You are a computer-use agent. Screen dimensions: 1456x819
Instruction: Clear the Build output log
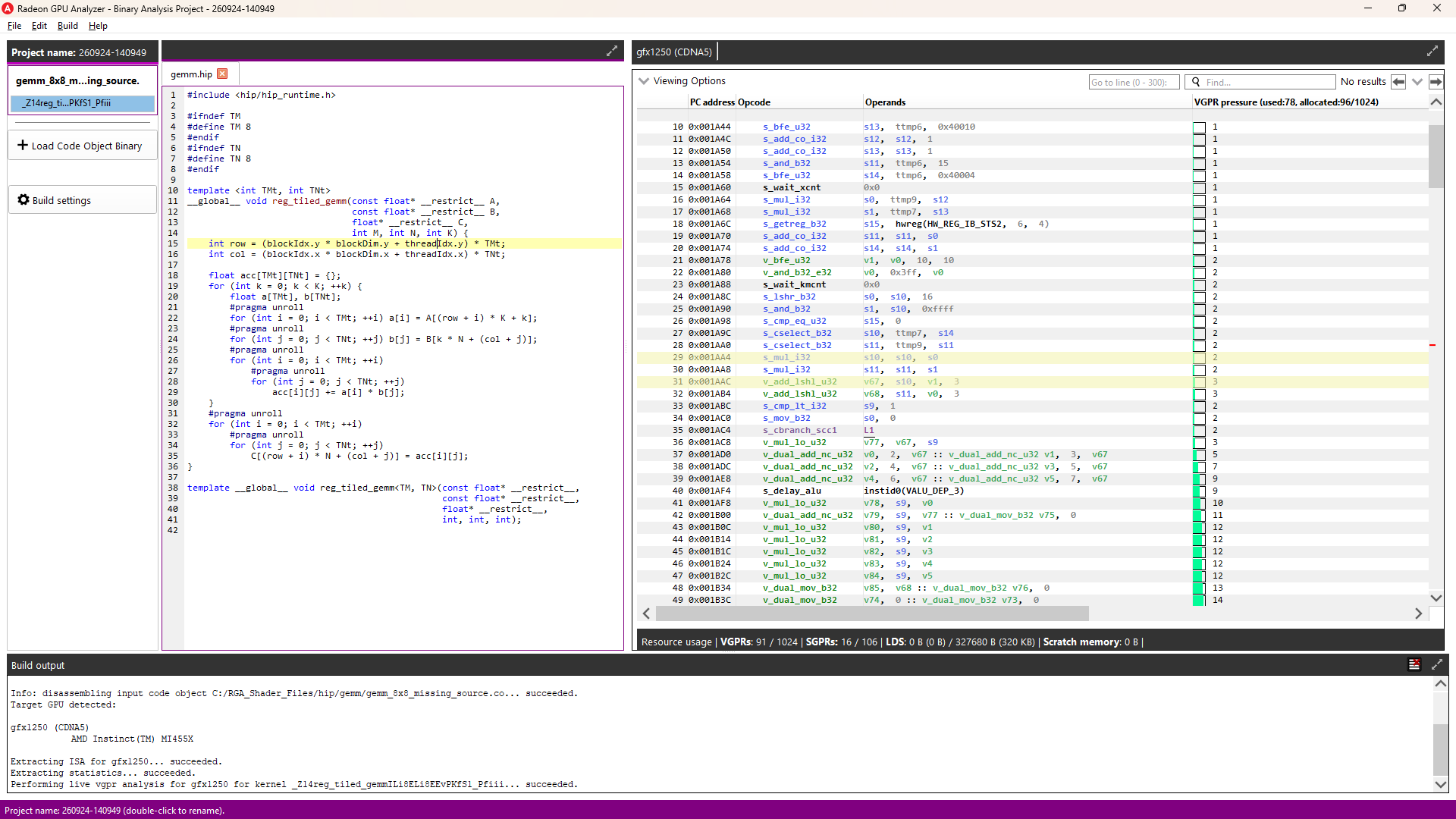[1414, 664]
